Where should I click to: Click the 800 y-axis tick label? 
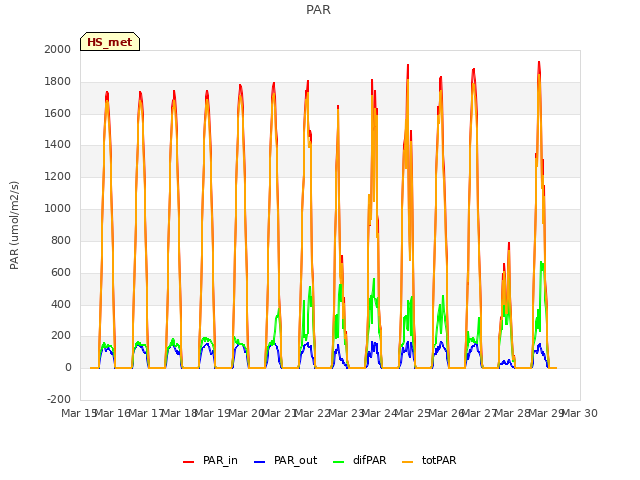tap(61, 240)
